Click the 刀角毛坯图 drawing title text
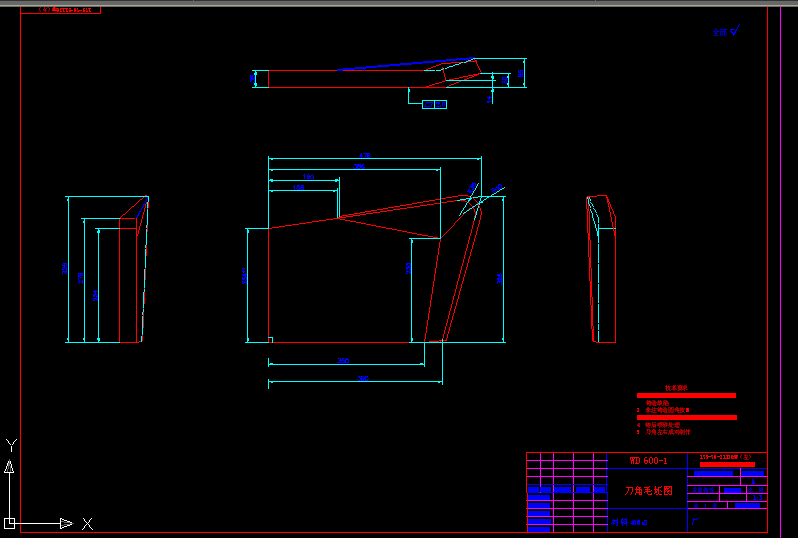The height and width of the screenshot is (538, 798). pyautogui.click(x=649, y=491)
